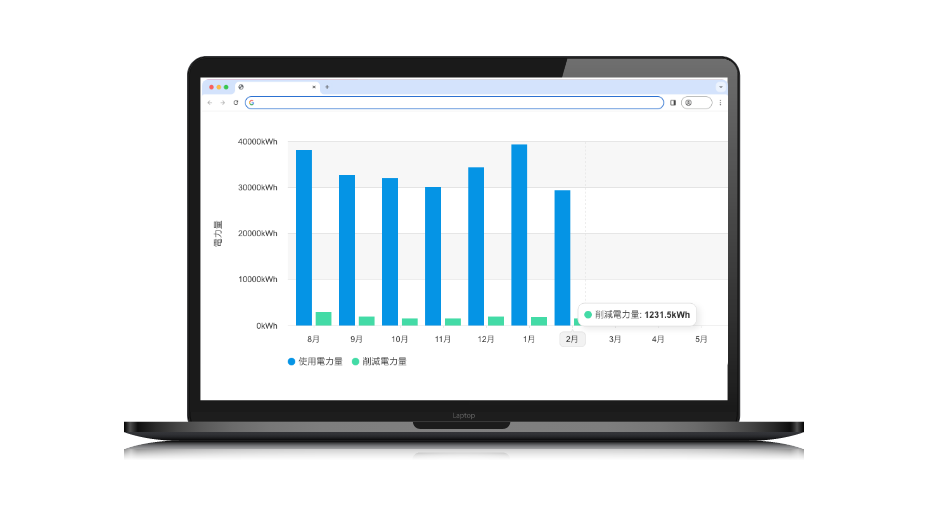Click the profile avatar button
928x516 pixels.
coord(696,103)
